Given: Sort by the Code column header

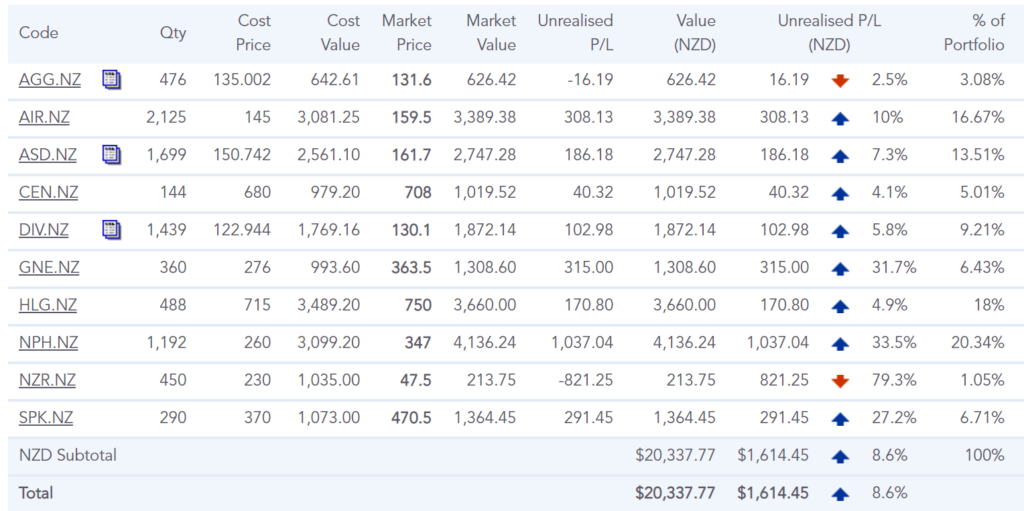Looking at the screenshot, I should coord(39,32).
